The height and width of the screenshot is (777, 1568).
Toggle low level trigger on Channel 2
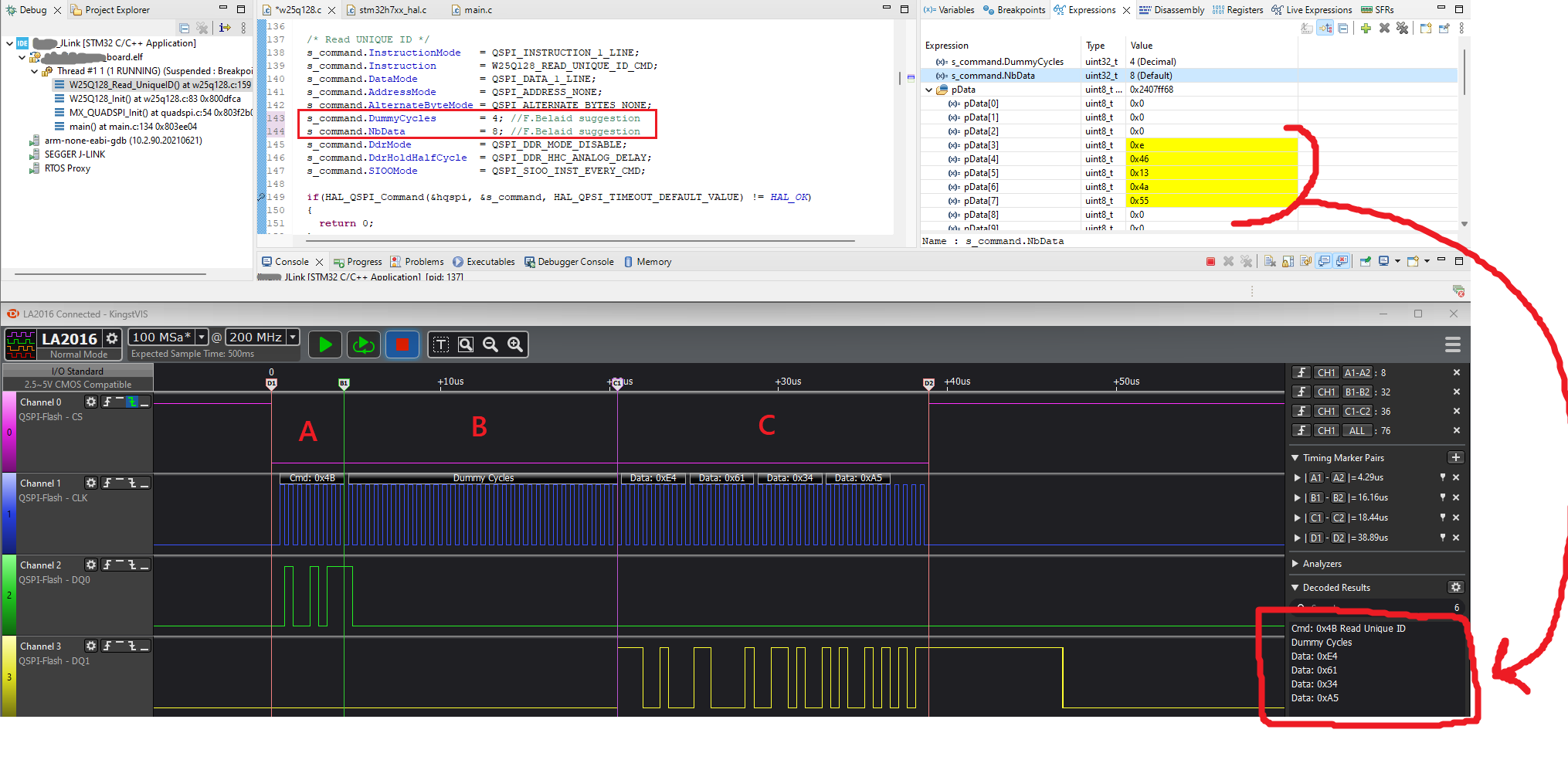coord(144,565)
